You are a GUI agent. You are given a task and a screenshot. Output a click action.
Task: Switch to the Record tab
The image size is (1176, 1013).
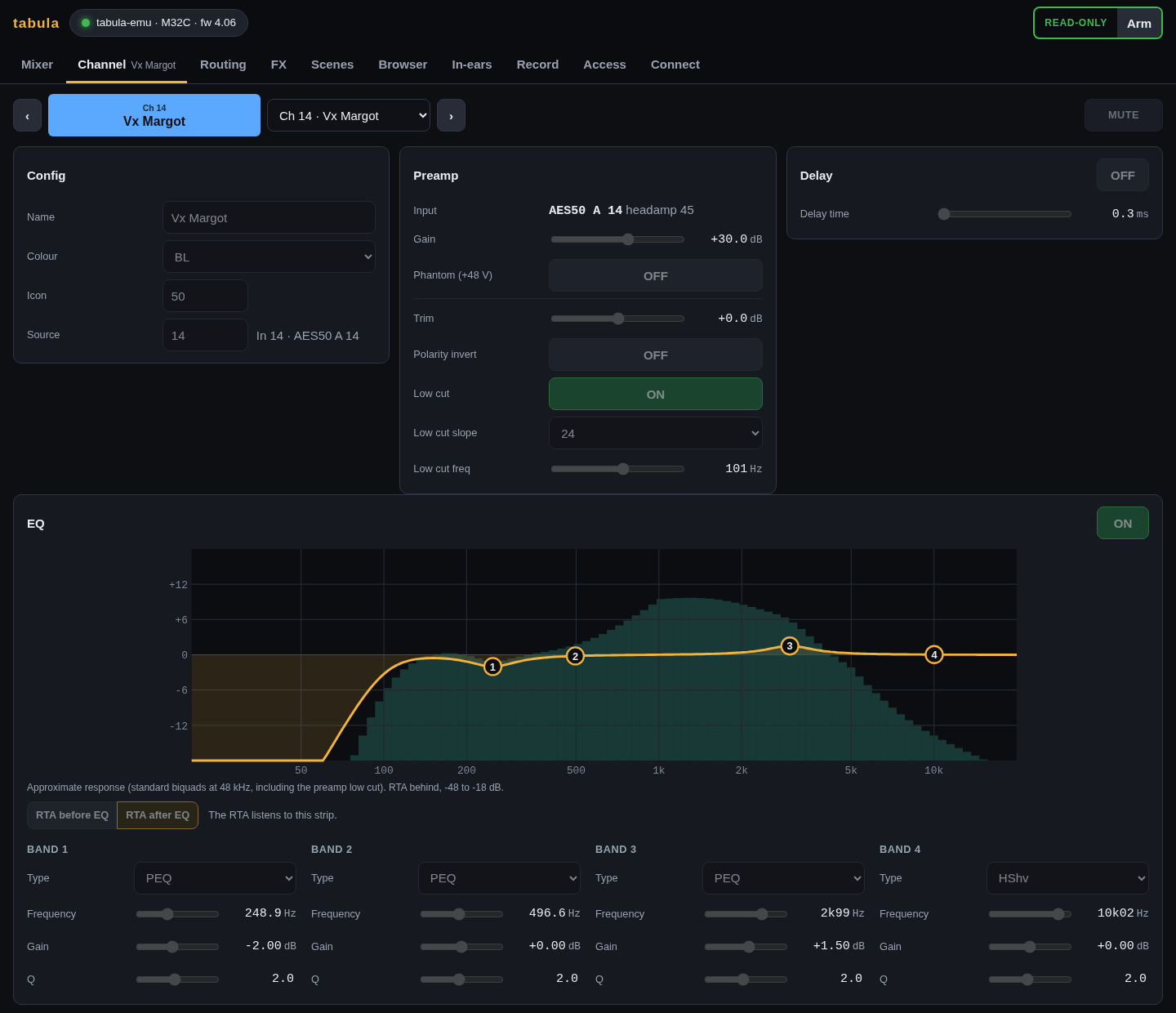pos(537,65)
